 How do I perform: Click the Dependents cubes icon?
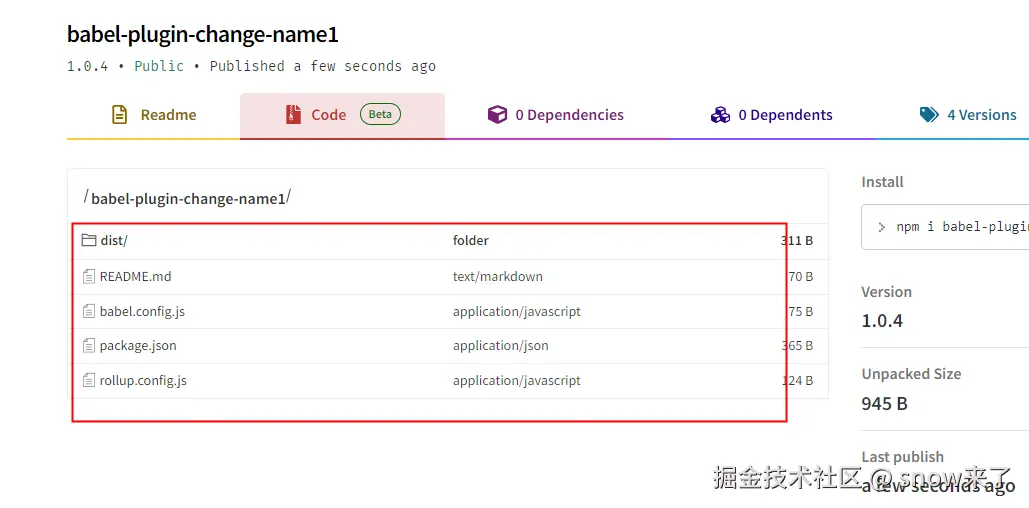click(x=720, y=115)
